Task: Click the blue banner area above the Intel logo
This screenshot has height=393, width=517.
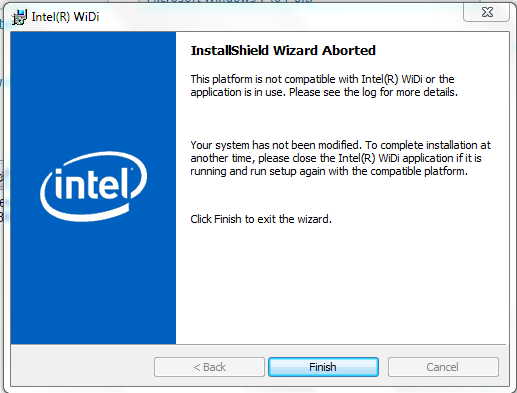Action: point(93,90)
